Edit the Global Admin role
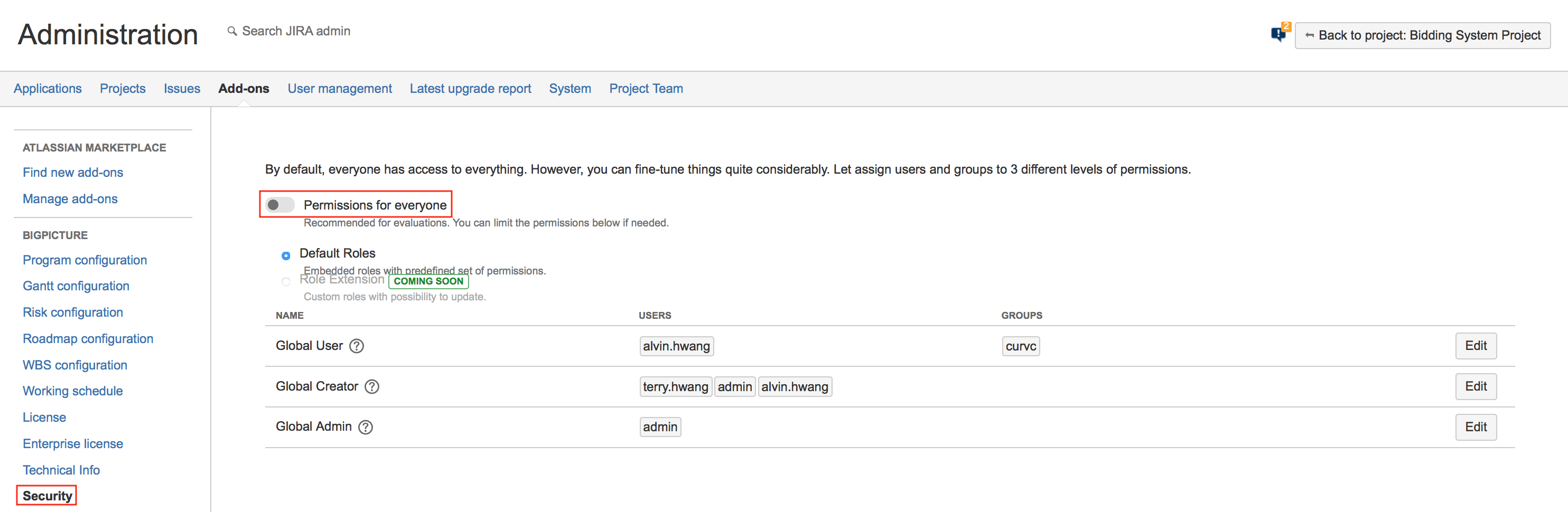The width and height of the screenshot is (1568, 512). pyautogui.click(x=1476, y=428)
